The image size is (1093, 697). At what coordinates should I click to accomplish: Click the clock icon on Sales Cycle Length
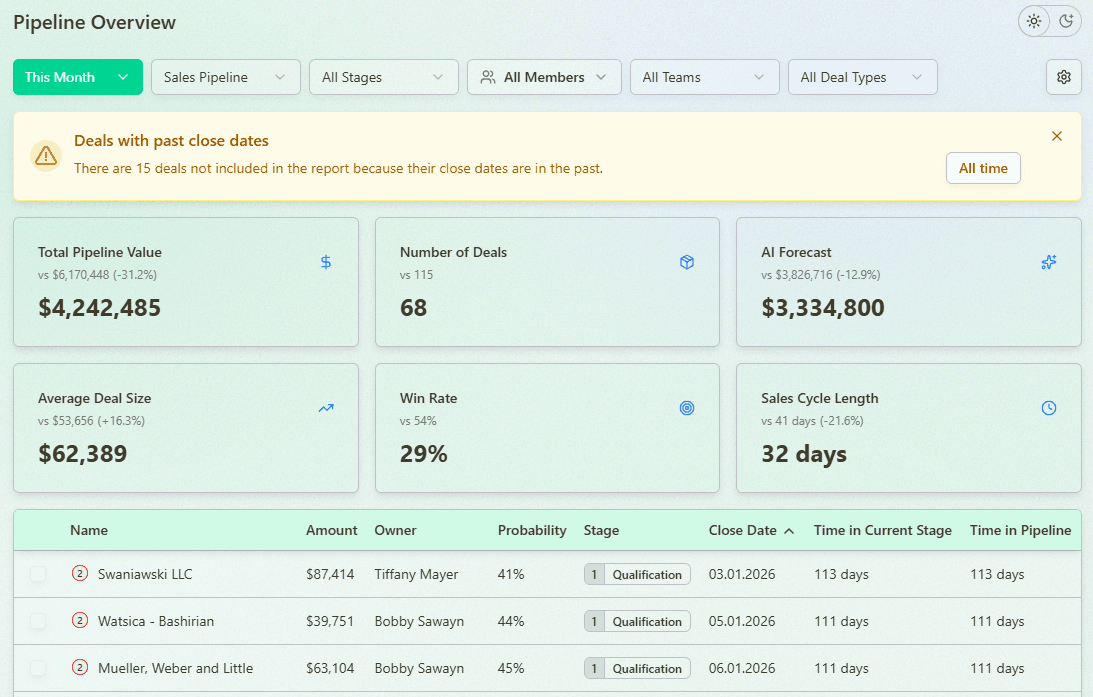[x=1048, y=408]
